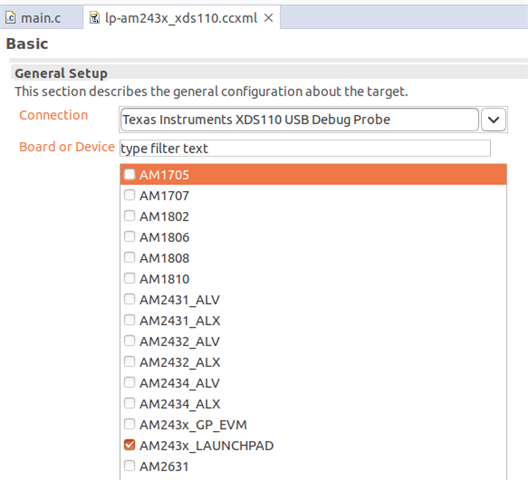This screenshot has width=528, height=480.
Task: Toggle the AM2434_ALV checkbox
Action: point(130,383)
